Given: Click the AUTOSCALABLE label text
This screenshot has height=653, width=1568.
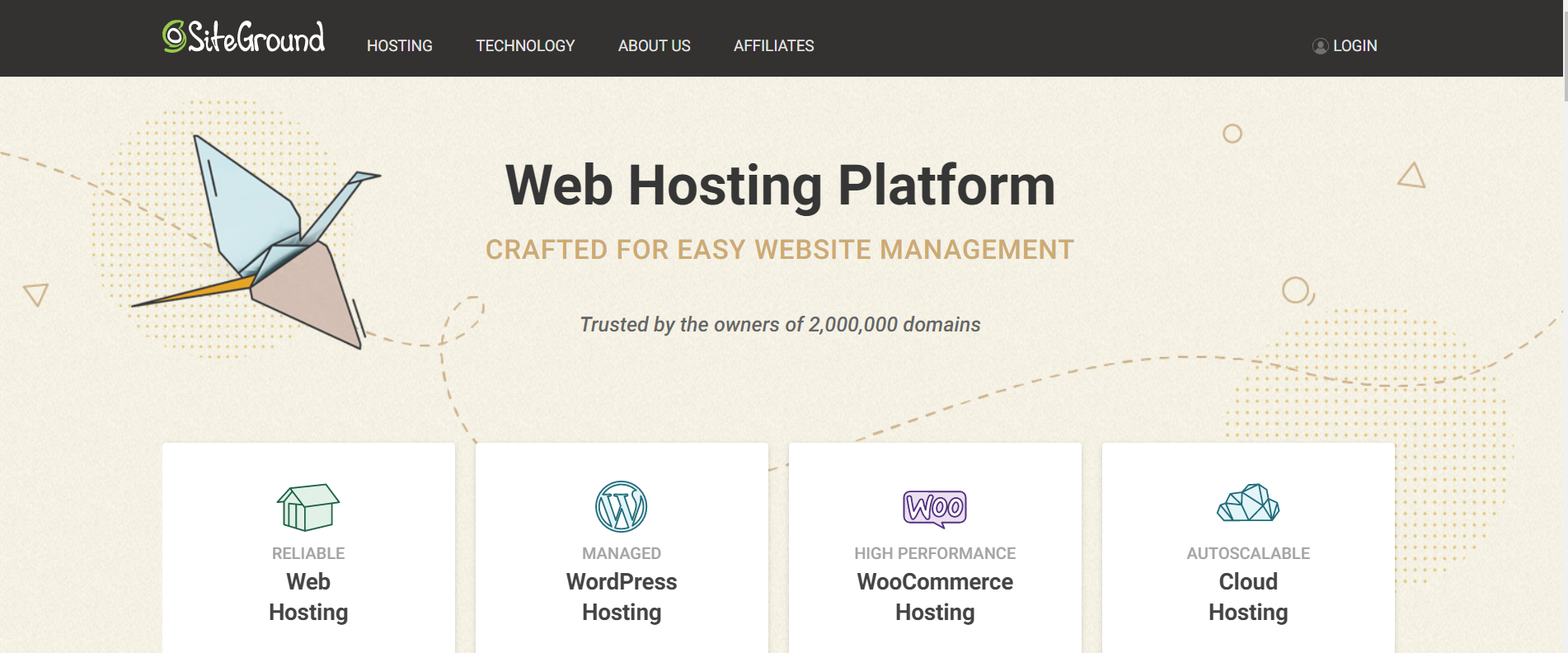Looking at the screenshot, I should point(1248,553).
